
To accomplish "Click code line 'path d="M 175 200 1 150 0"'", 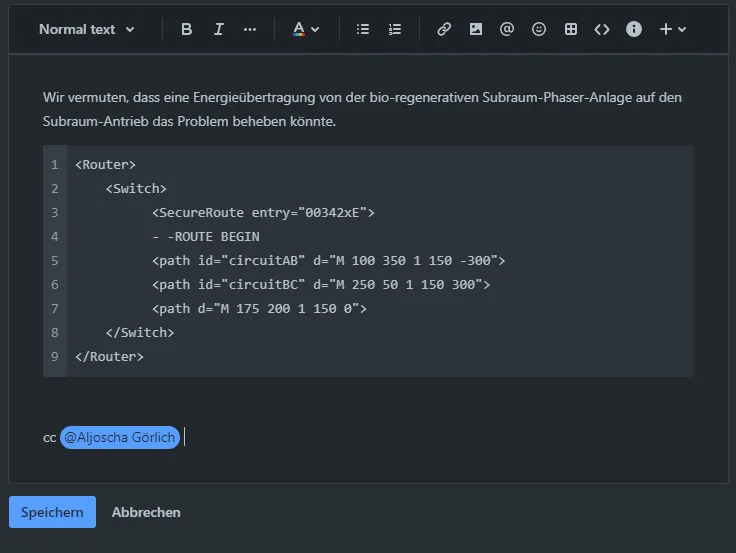I will click(x=260, y=308).
